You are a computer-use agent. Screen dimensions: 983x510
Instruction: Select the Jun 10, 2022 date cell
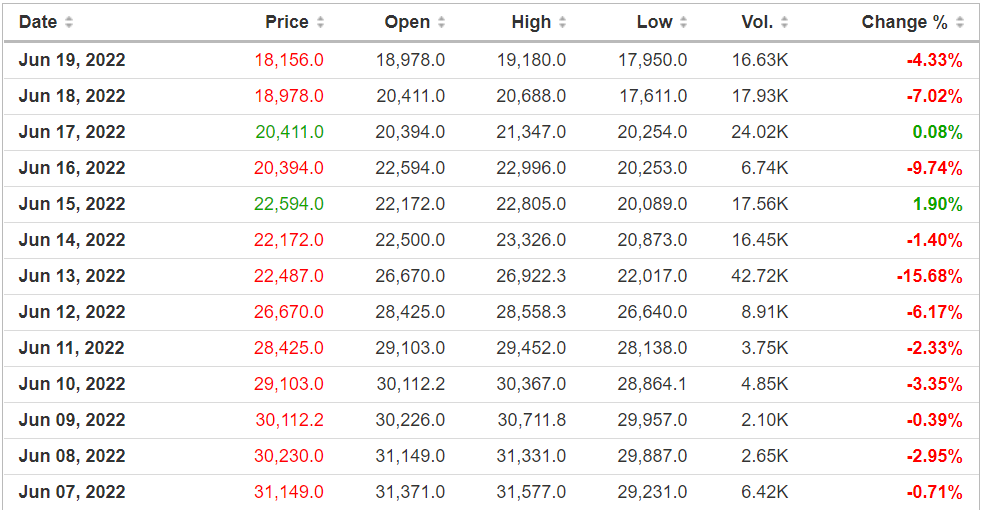[x=72, y=384]
